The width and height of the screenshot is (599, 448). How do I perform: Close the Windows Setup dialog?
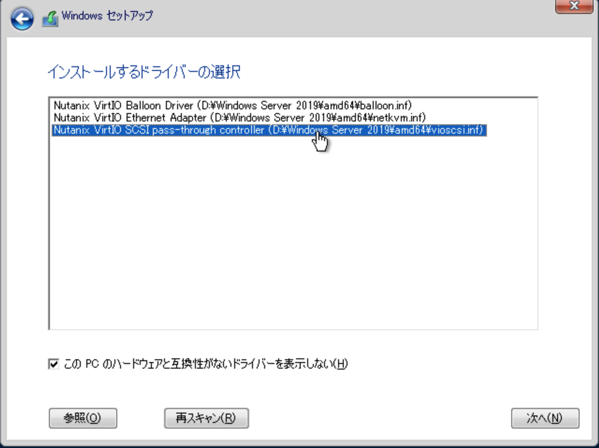(x=574, y=6)
